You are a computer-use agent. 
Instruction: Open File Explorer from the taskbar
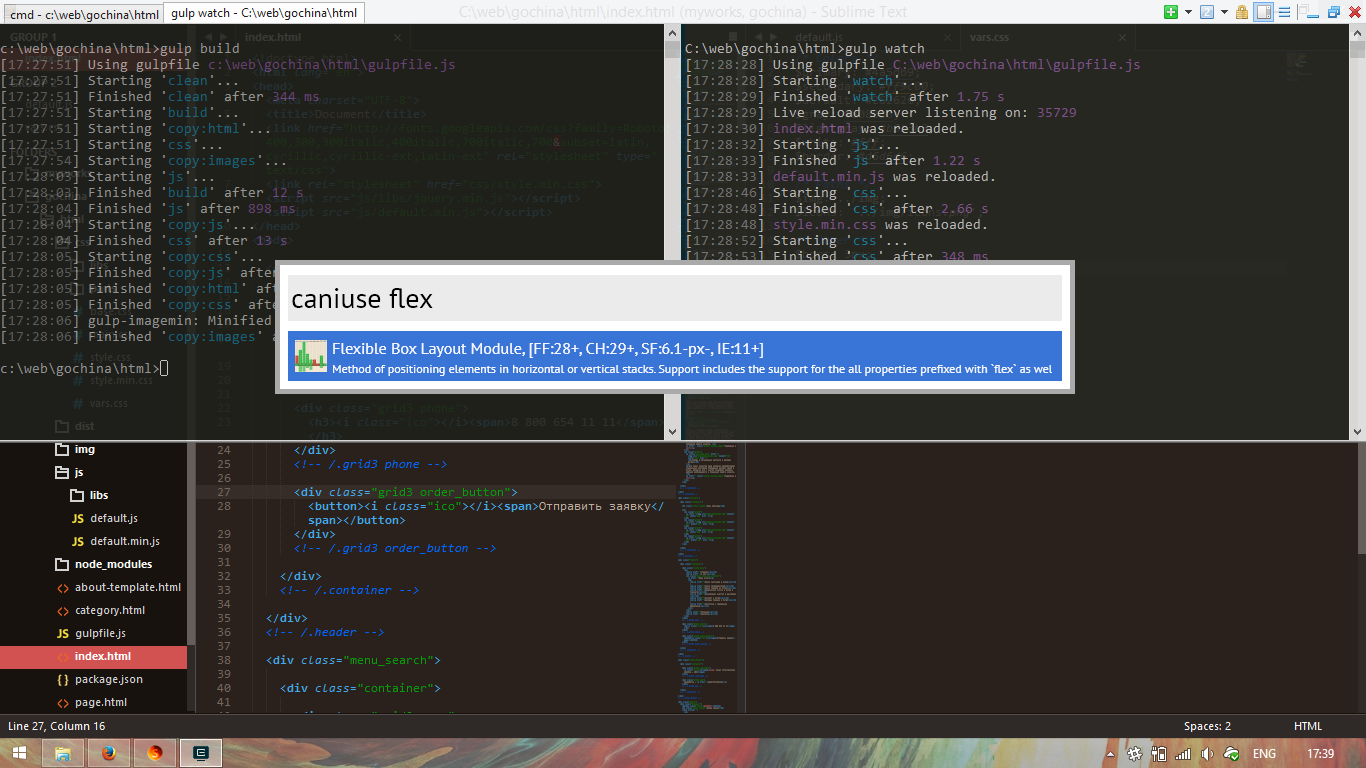[63, 753]
